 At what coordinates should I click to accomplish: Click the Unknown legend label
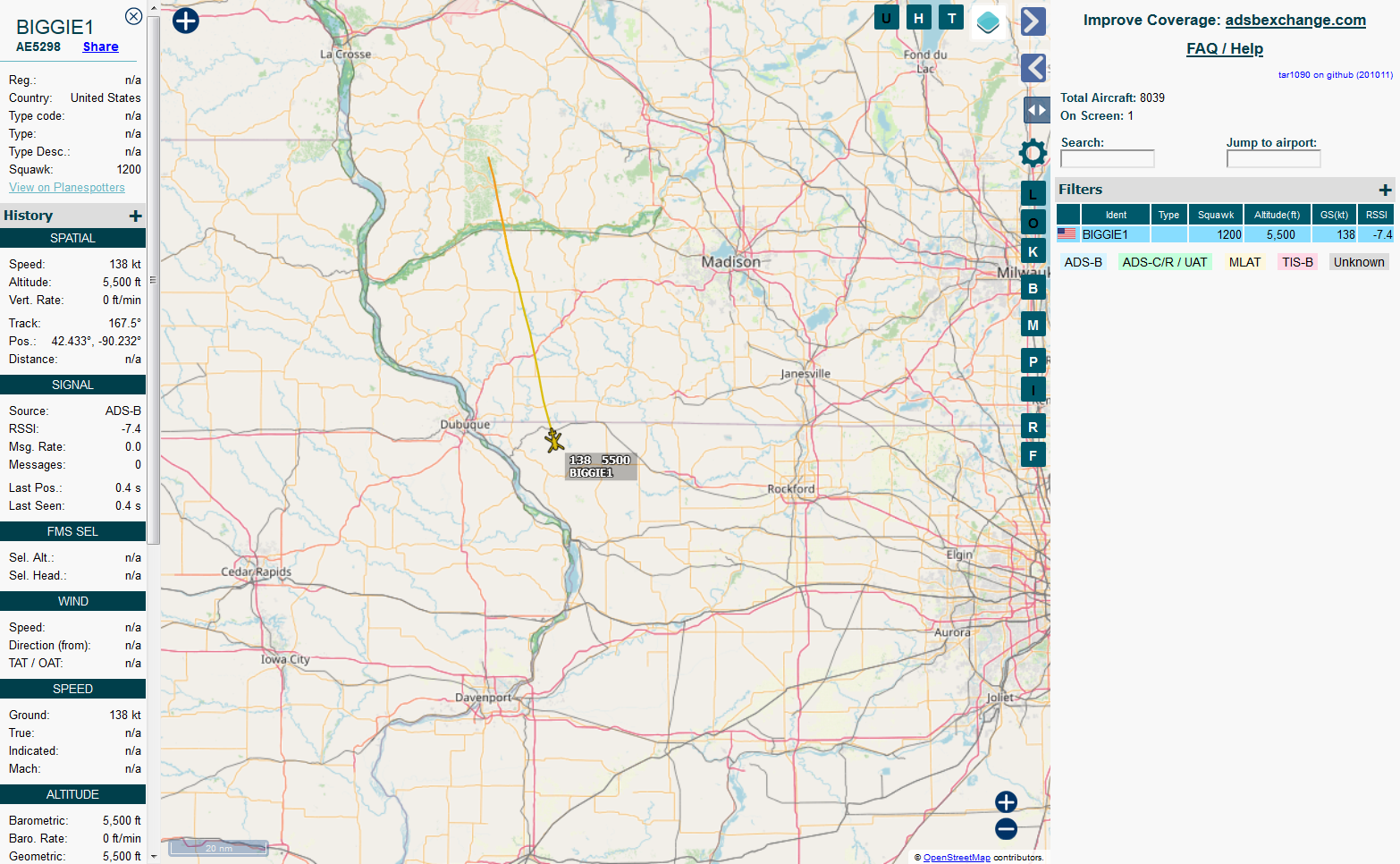[x=1359, y=262]
